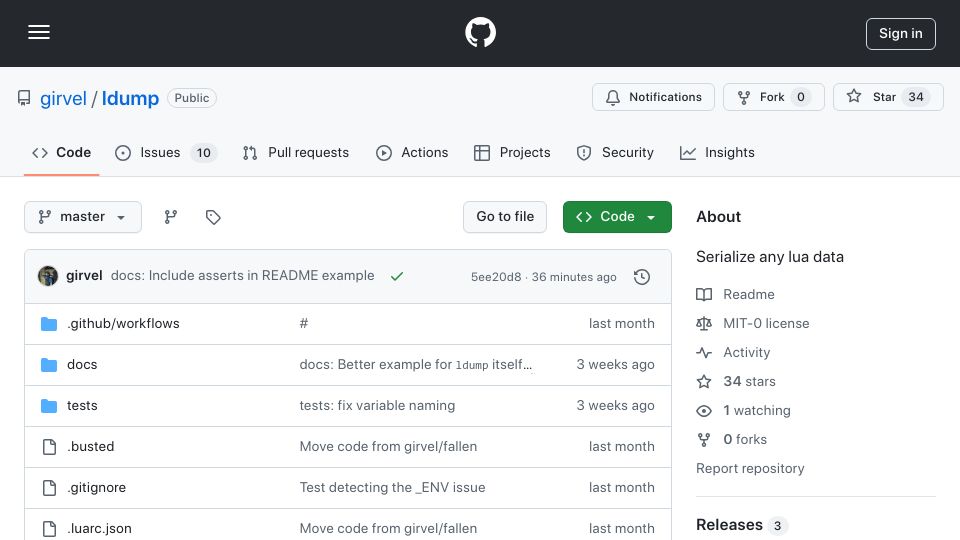
Task: Click the docs folder icon
Action: pyautogui.click(x=49, y=365)
